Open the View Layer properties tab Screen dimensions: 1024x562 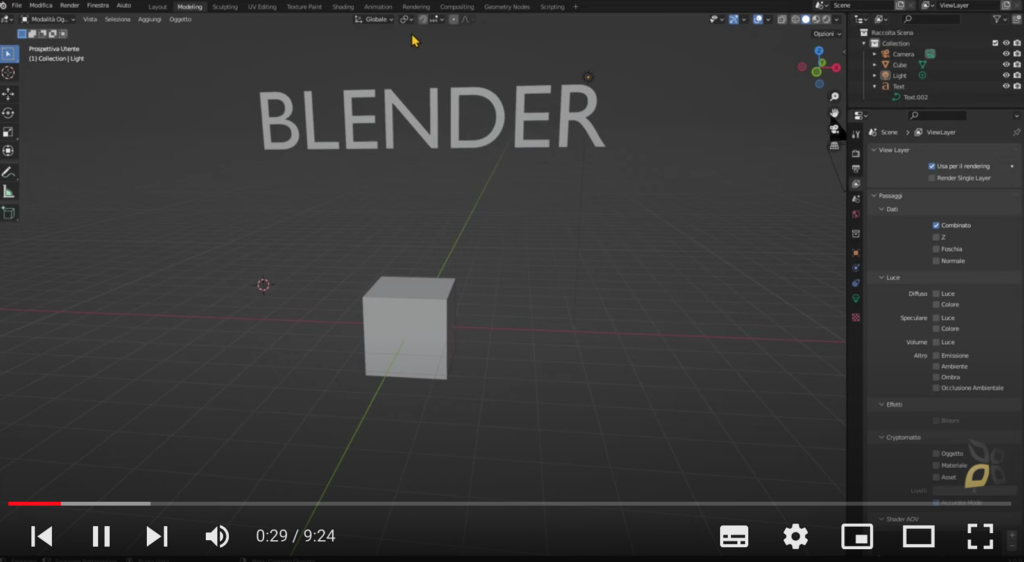tap(856, 184)
